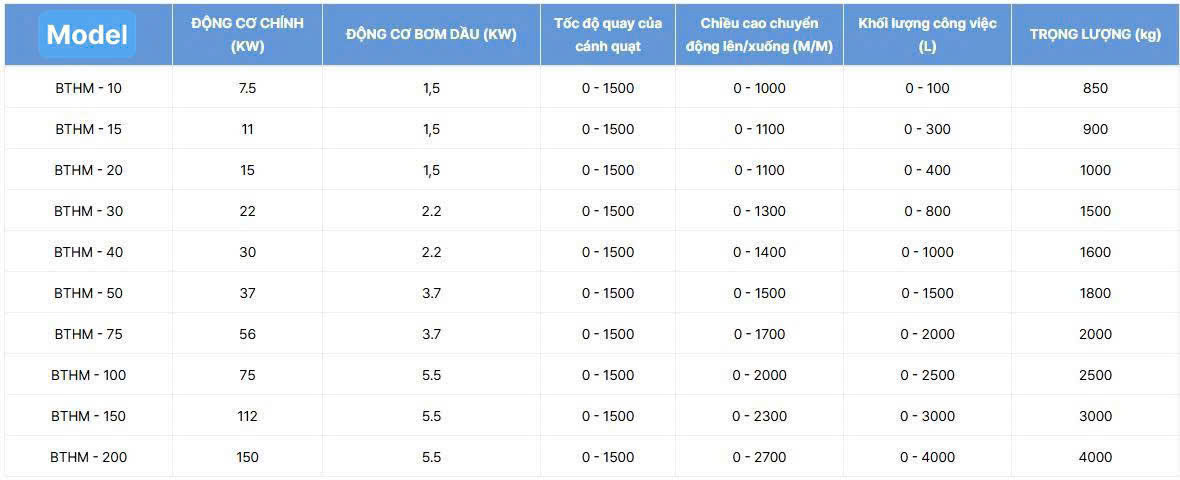Click the Model header badge
This screenshot has width=1180, height=480.
(x=88, y=35)
